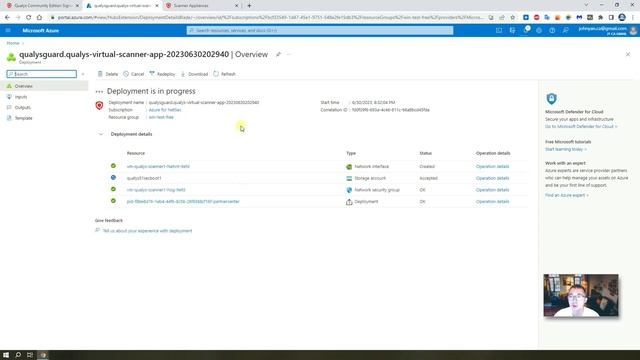Open Directories and subscriptions filter icon
640x360 pixels.
point(512,30)
